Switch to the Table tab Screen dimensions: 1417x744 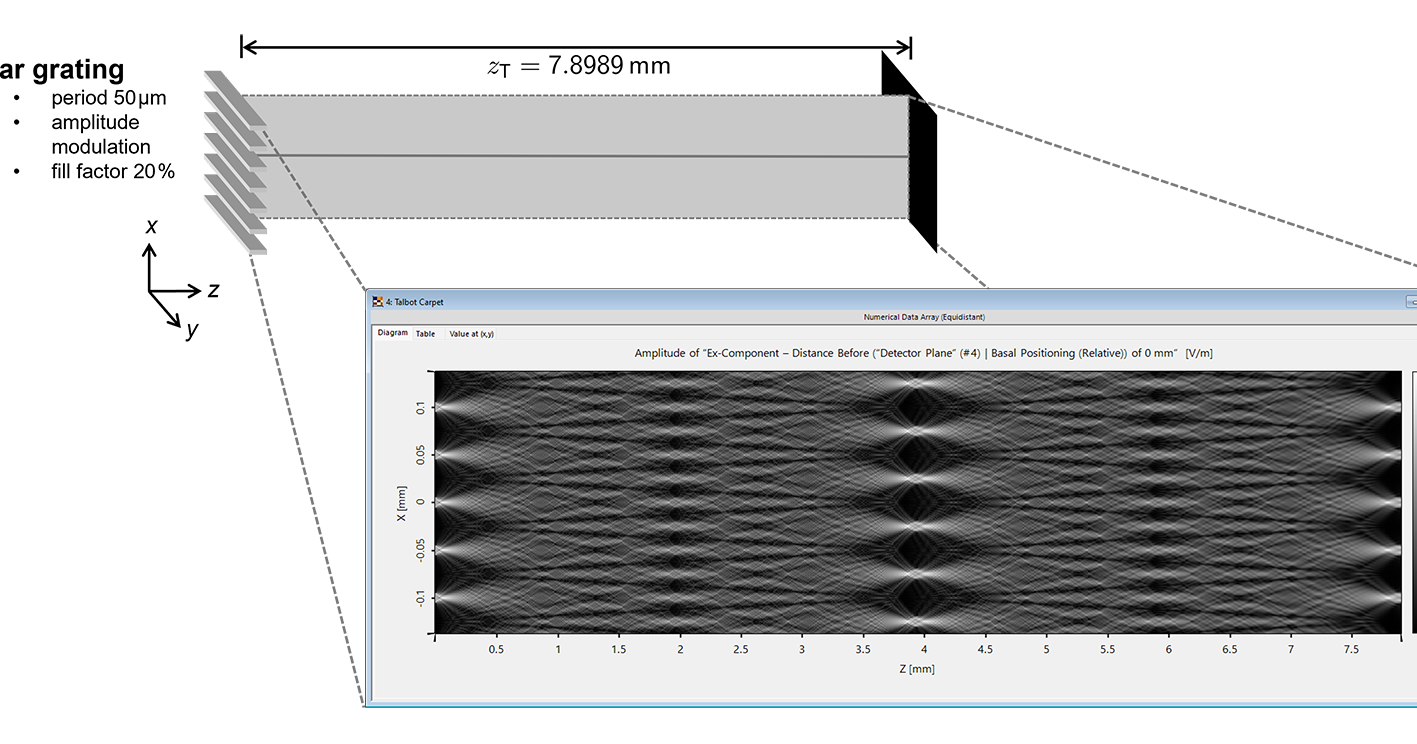[x=426, y=334]
